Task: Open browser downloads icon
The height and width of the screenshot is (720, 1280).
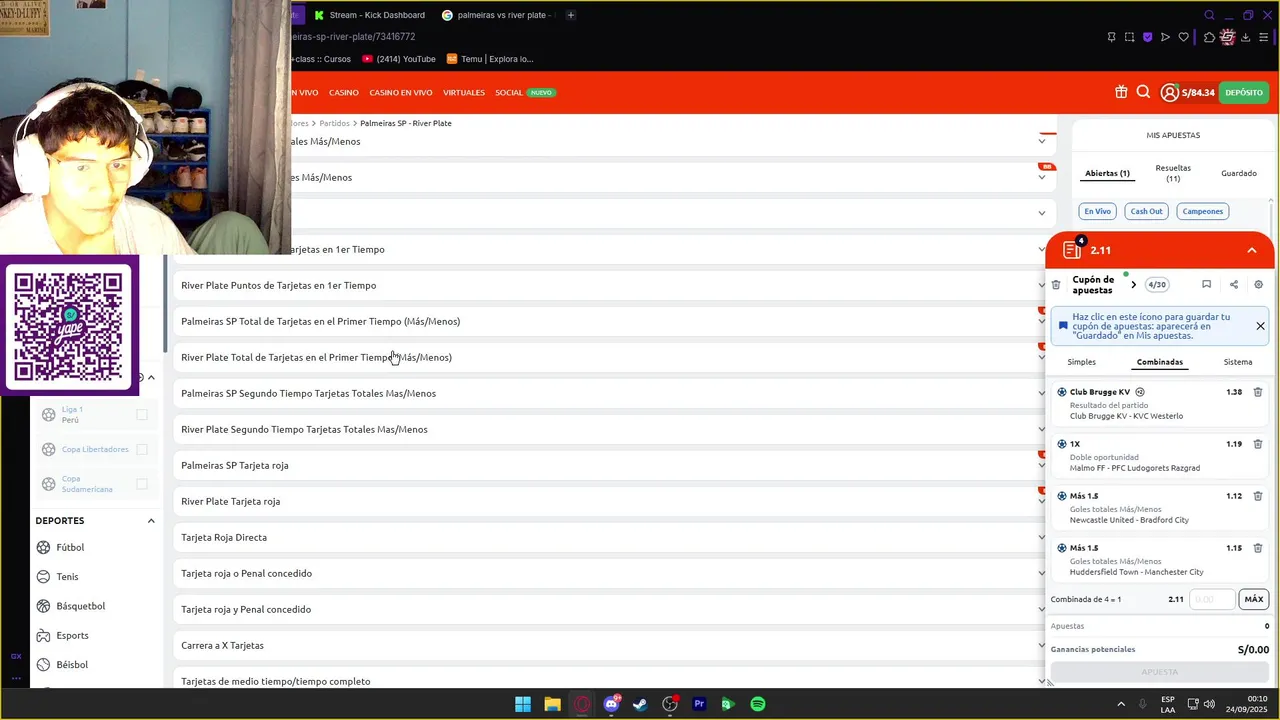Action: pos(1245,37)
